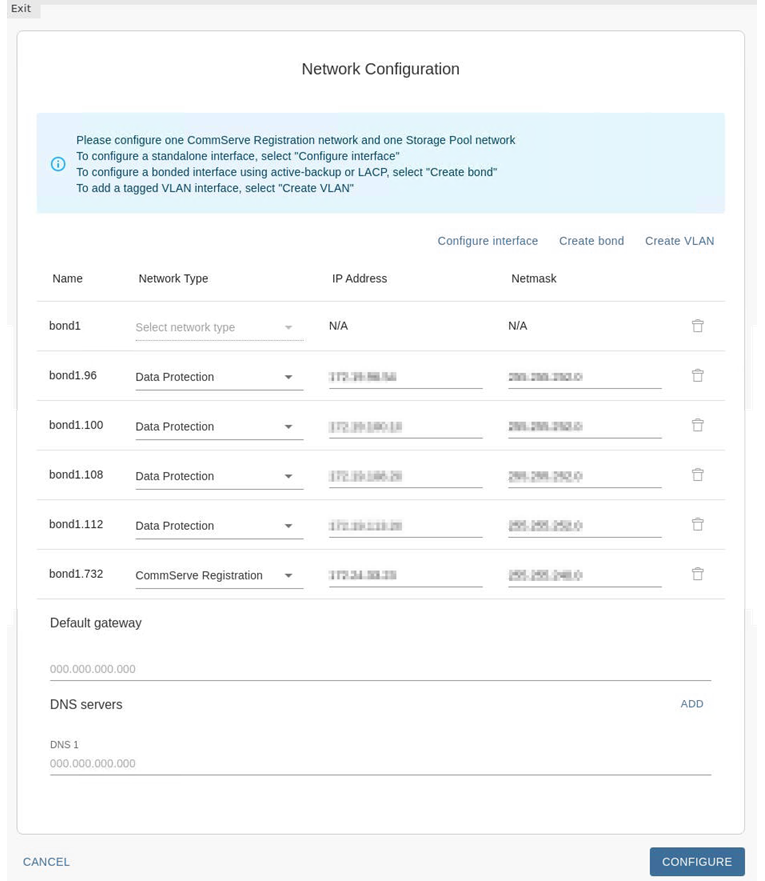Click the info icon beside the instructions
Image resolution: width=765 pixels, height=881 pixels.
click(x=58, y=164)
